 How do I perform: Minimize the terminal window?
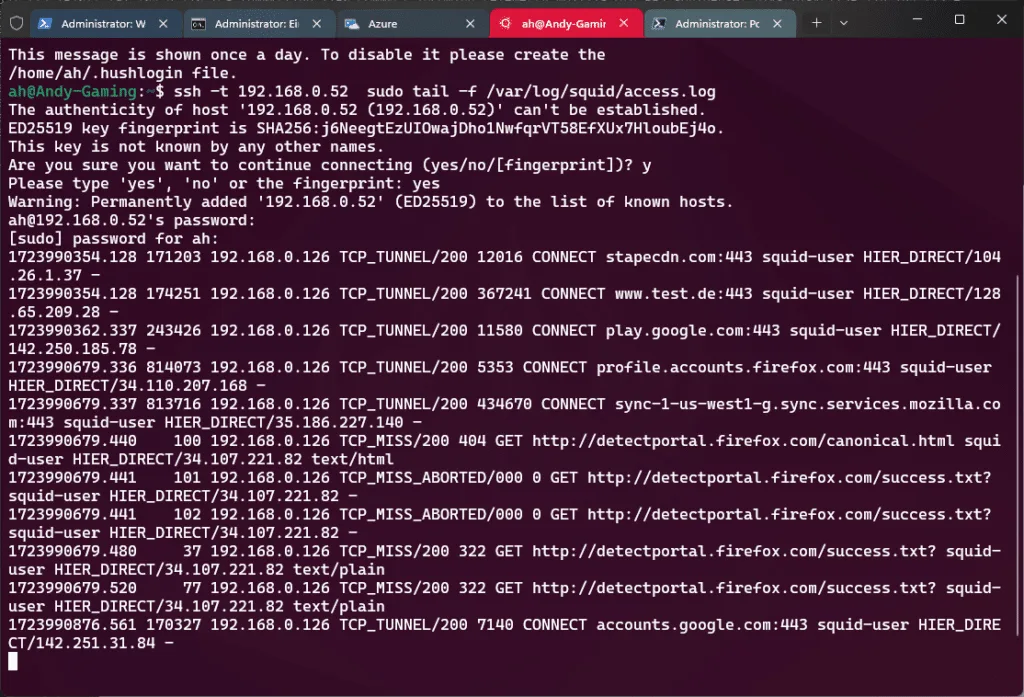click(x=918, y=20)
